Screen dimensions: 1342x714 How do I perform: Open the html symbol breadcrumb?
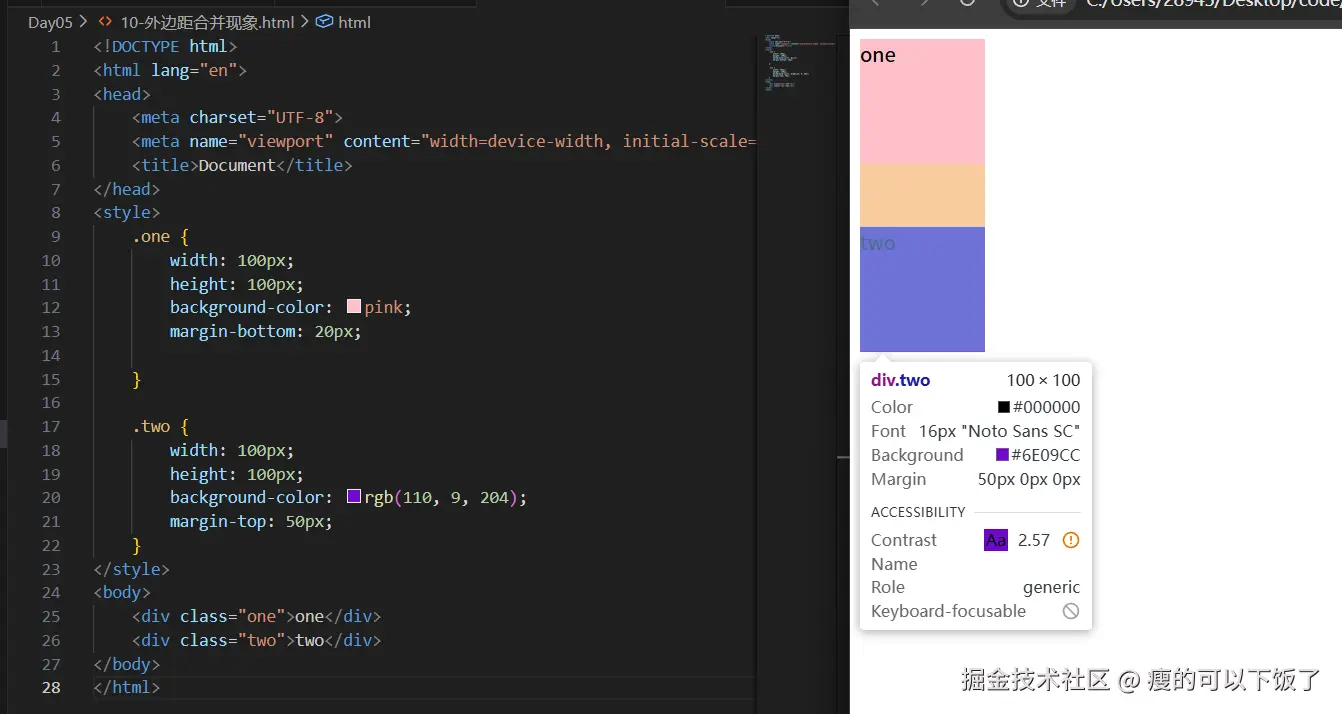click(354, 22)
